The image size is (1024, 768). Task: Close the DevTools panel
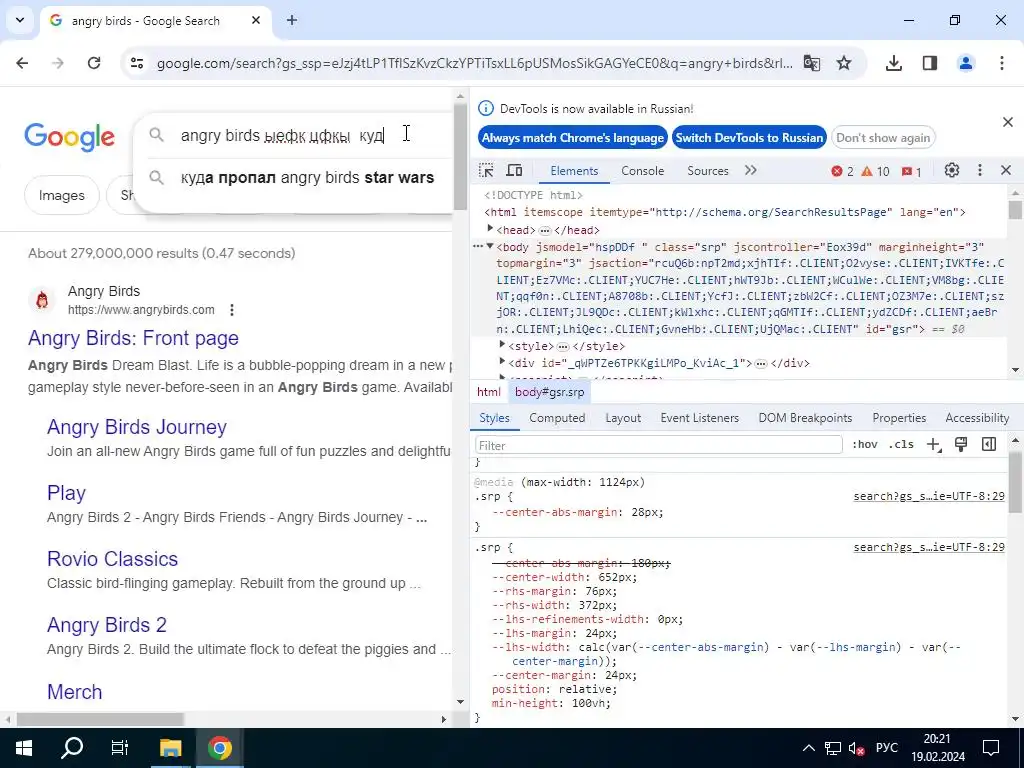click(1006, 170)
